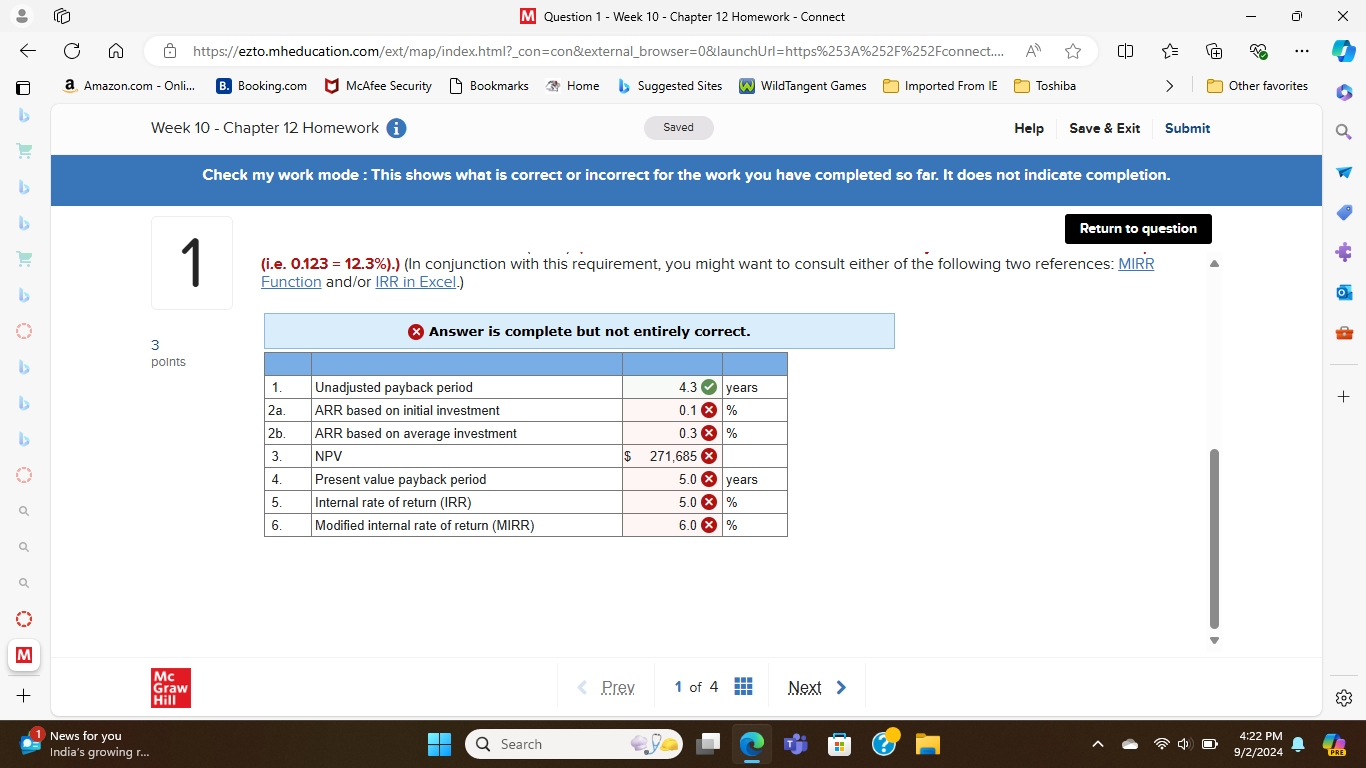Open the Other favorites folder
Image resolution: width=1366 pixels, height=768 pixels.
click(1258, 86)
